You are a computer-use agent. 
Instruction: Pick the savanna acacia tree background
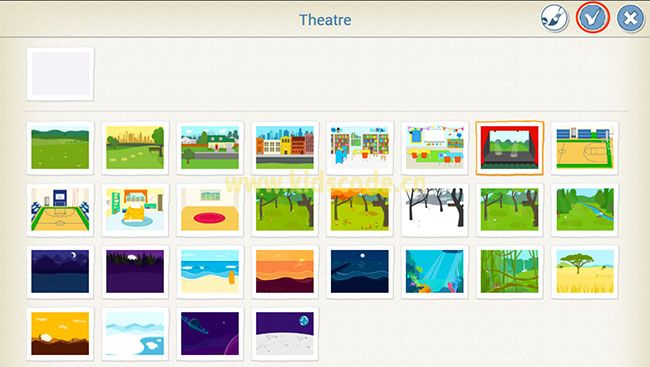585,272
